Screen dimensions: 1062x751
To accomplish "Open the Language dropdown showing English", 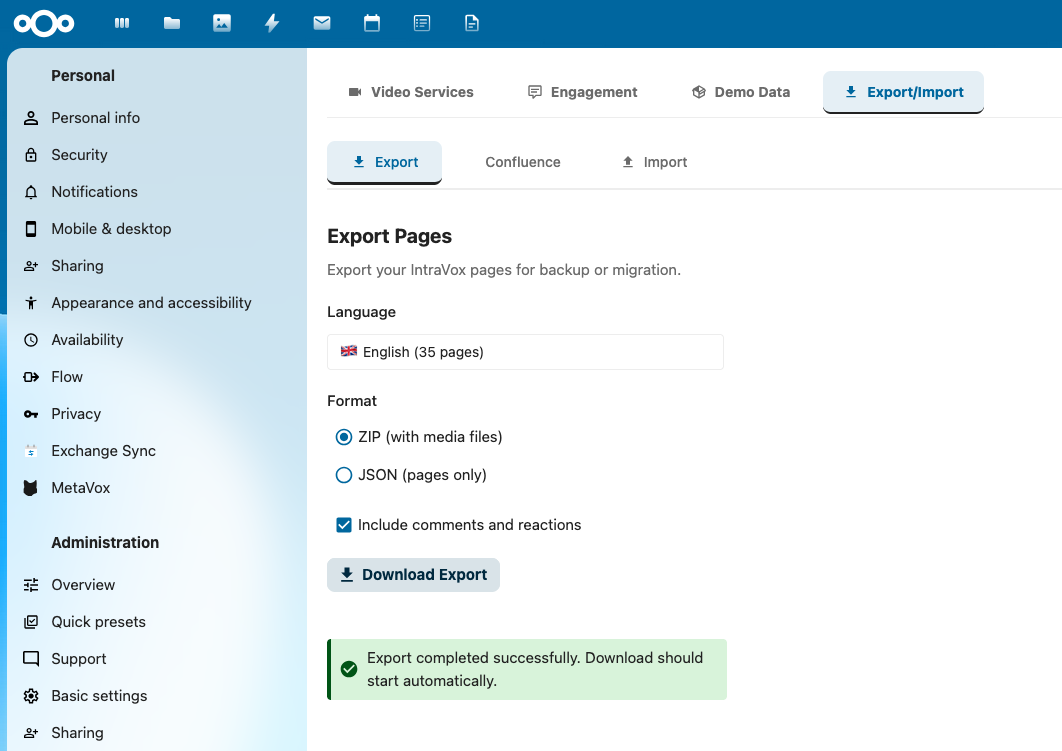I will (525, 352).
